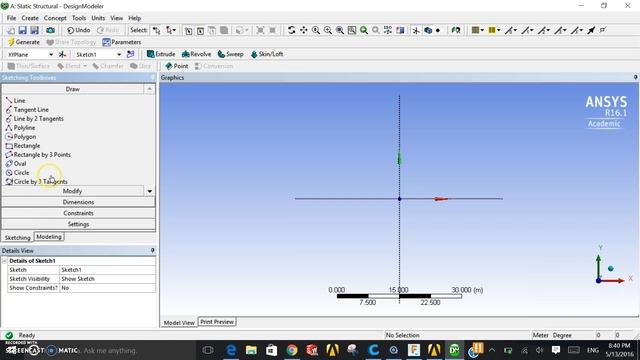Image resolution: width=640 pixels, height=360 pixels.
Task: Open File Explorer from the taskbar
Action: click(x=251, y=350)
